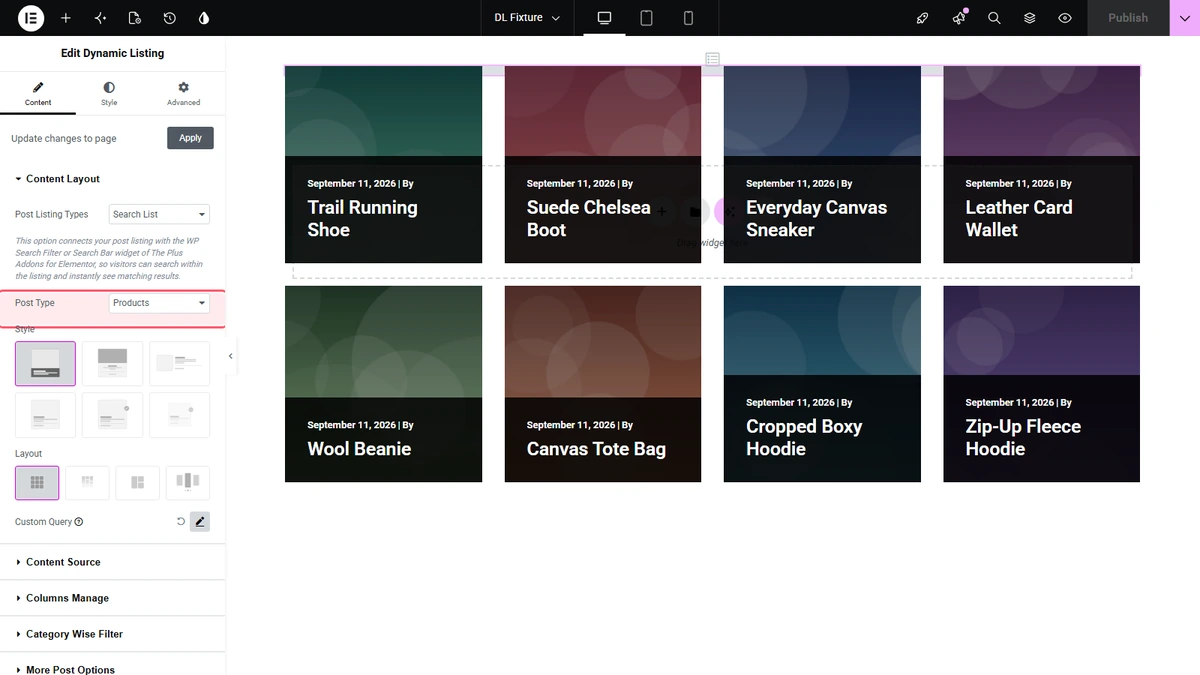Select the third Style option with side image
The height and width of the screenshot is (675, 1200).
(179, 363)
